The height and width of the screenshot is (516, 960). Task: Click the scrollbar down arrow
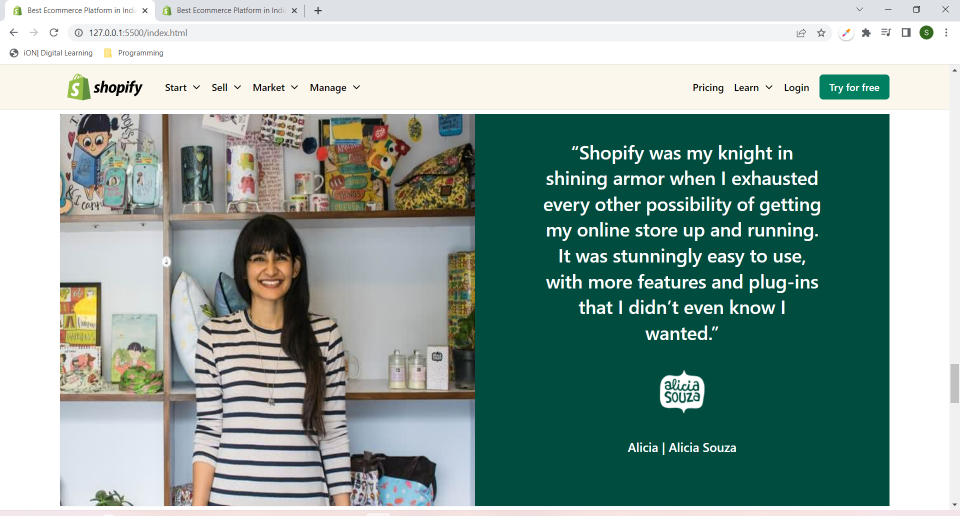[x=954, y=506]
